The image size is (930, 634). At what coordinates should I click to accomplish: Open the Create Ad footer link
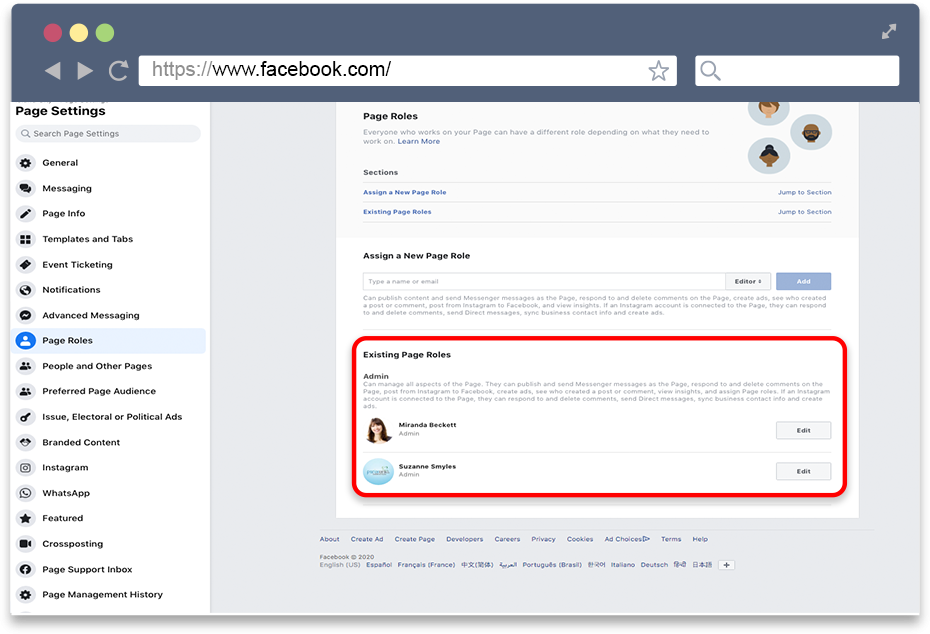[x=367, y=539]
